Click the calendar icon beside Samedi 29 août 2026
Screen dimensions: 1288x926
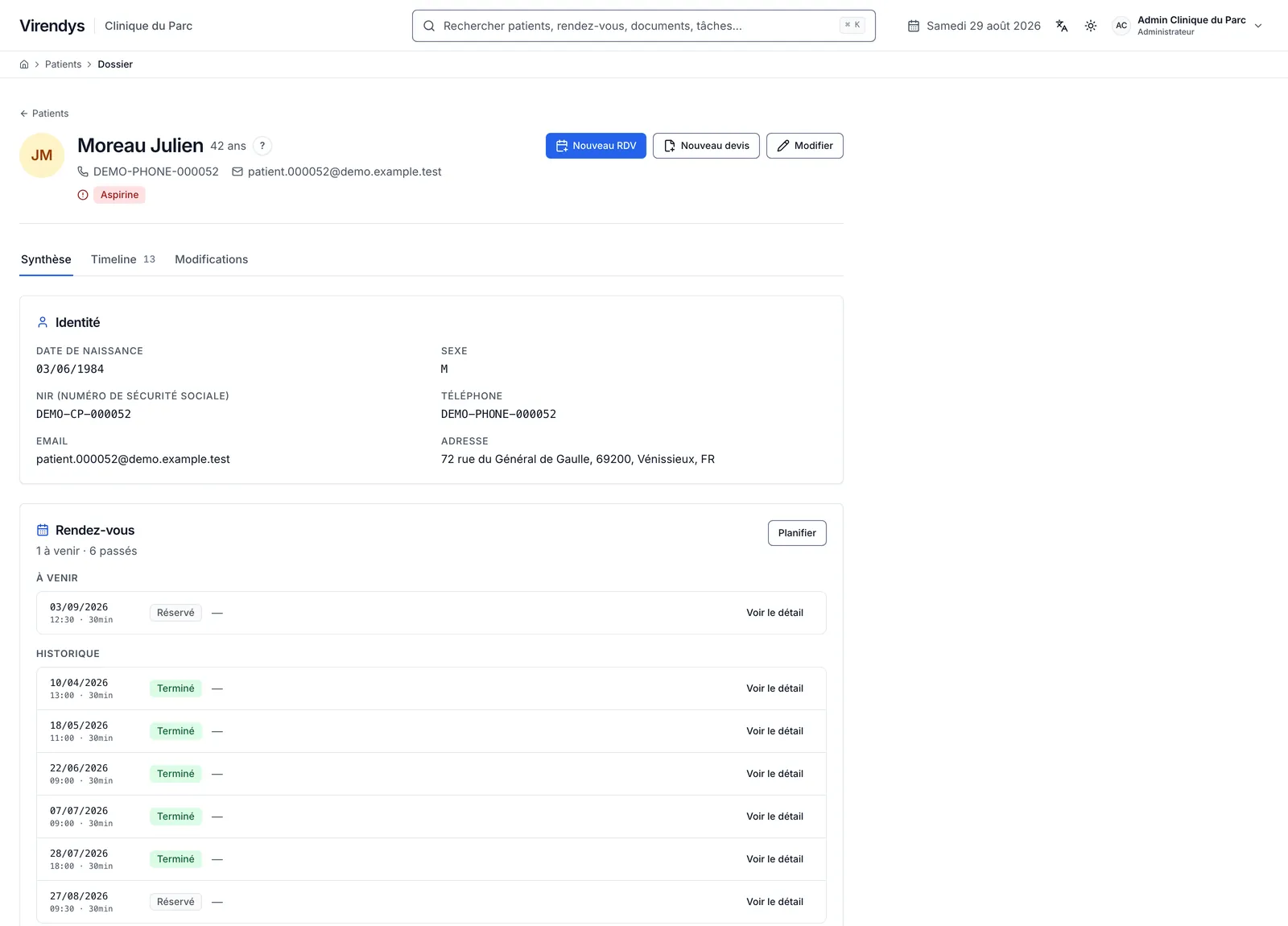[914, 26]
